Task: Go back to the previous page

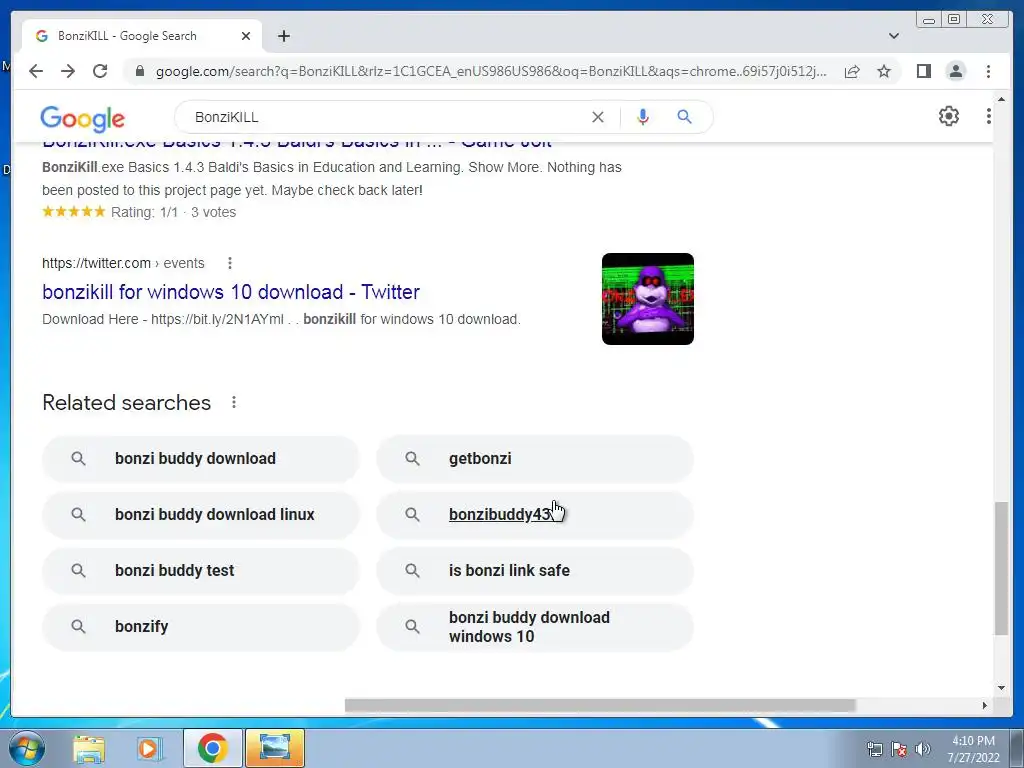Action: [36, 71]
